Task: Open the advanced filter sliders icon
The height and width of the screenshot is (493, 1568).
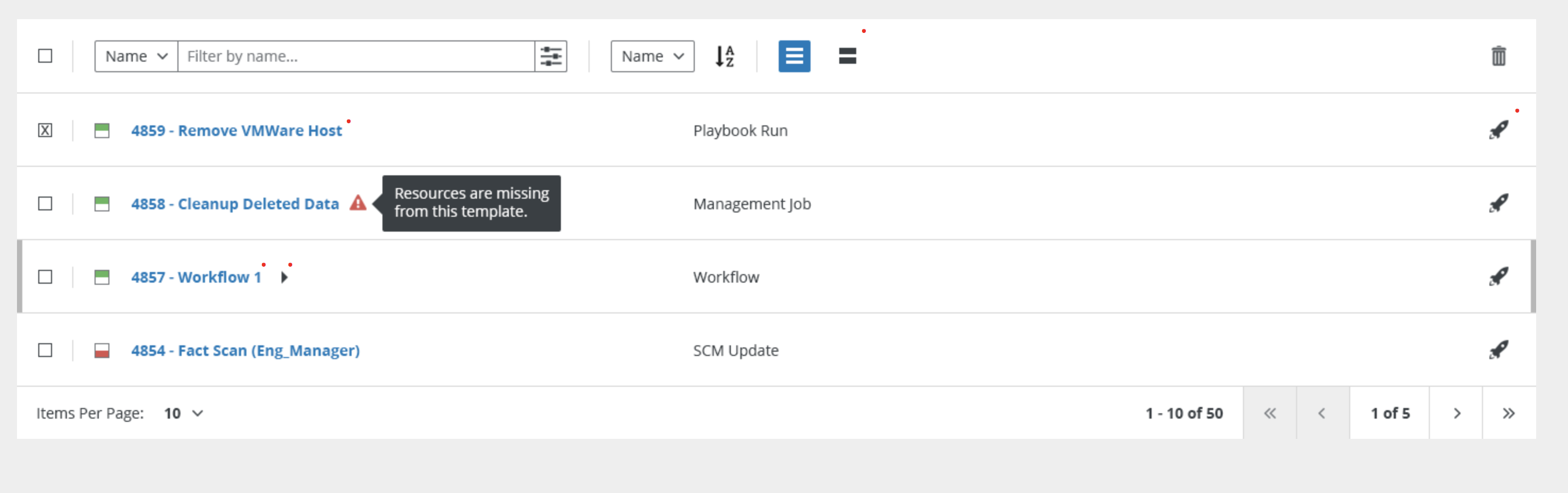Action: tap(551, 56)
